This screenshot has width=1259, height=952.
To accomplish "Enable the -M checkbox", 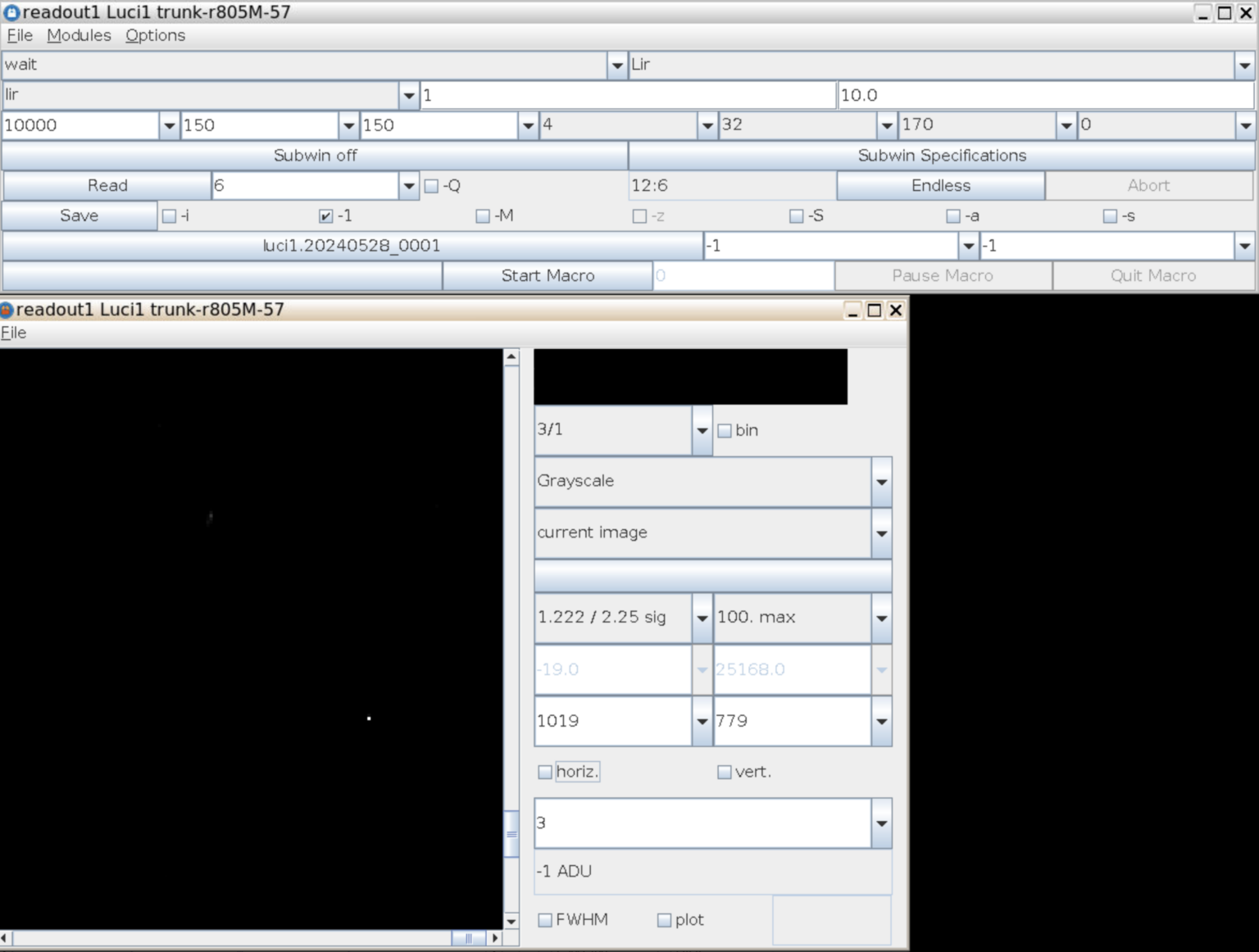I will pyautogui.click(x=483, y=216).
